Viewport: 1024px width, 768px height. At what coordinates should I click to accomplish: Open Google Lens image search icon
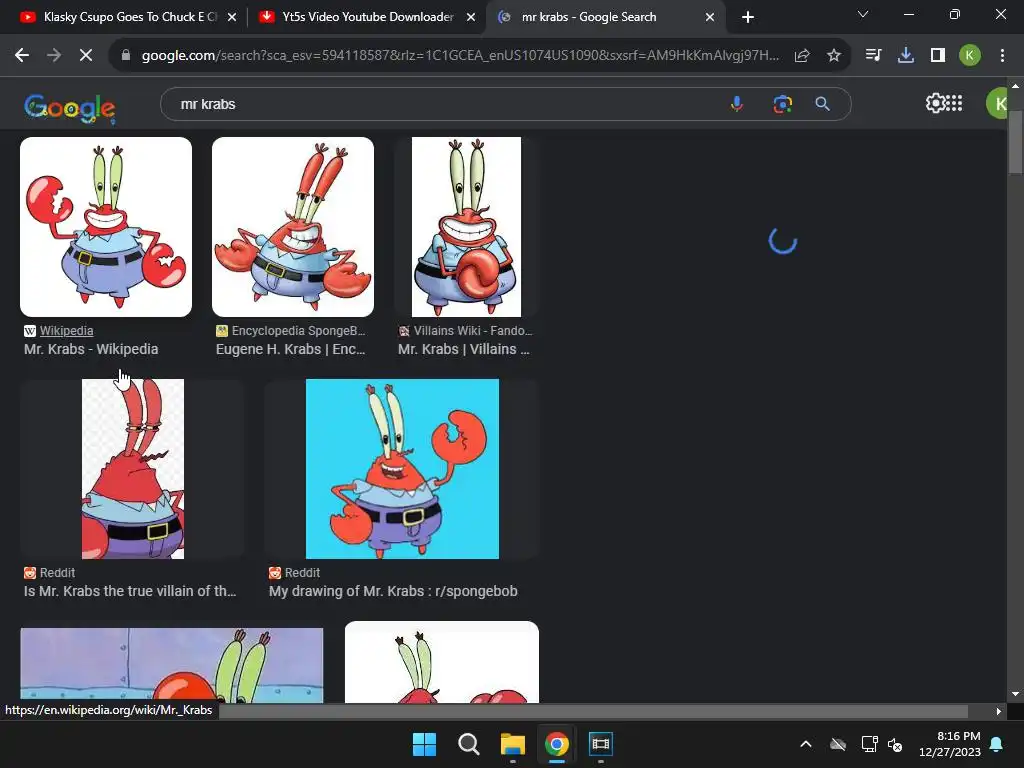782,104
